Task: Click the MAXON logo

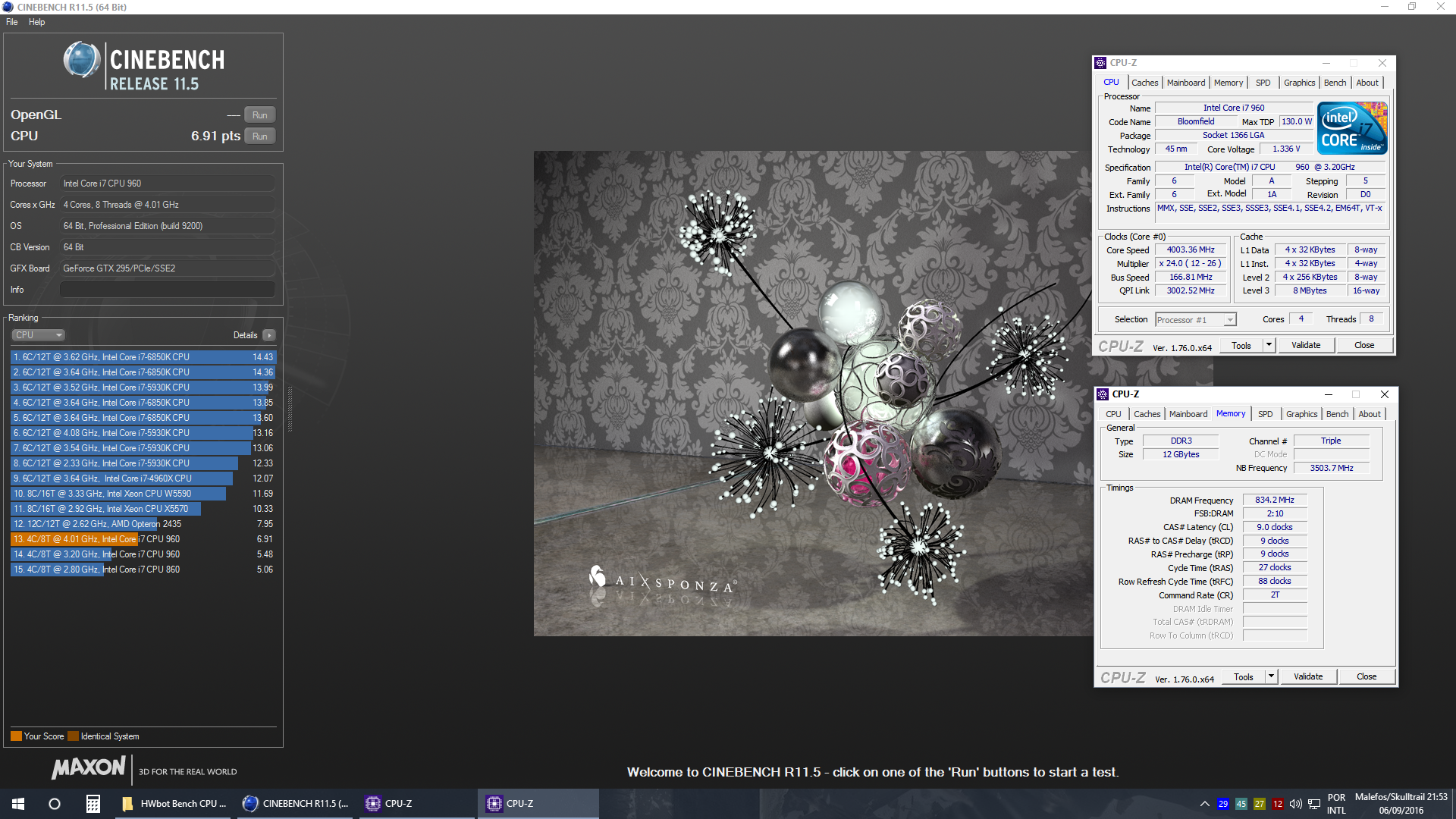Action: point(89,767)
